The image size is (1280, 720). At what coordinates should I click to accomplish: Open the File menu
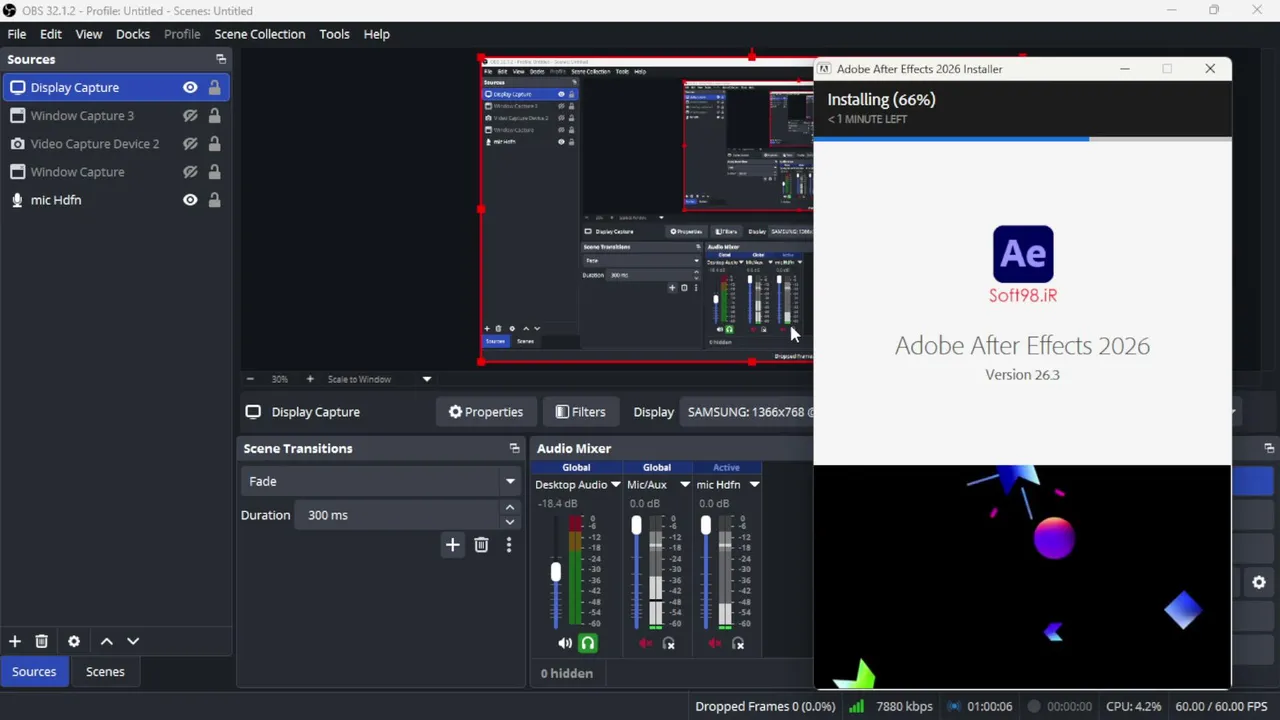coord(17,34)
